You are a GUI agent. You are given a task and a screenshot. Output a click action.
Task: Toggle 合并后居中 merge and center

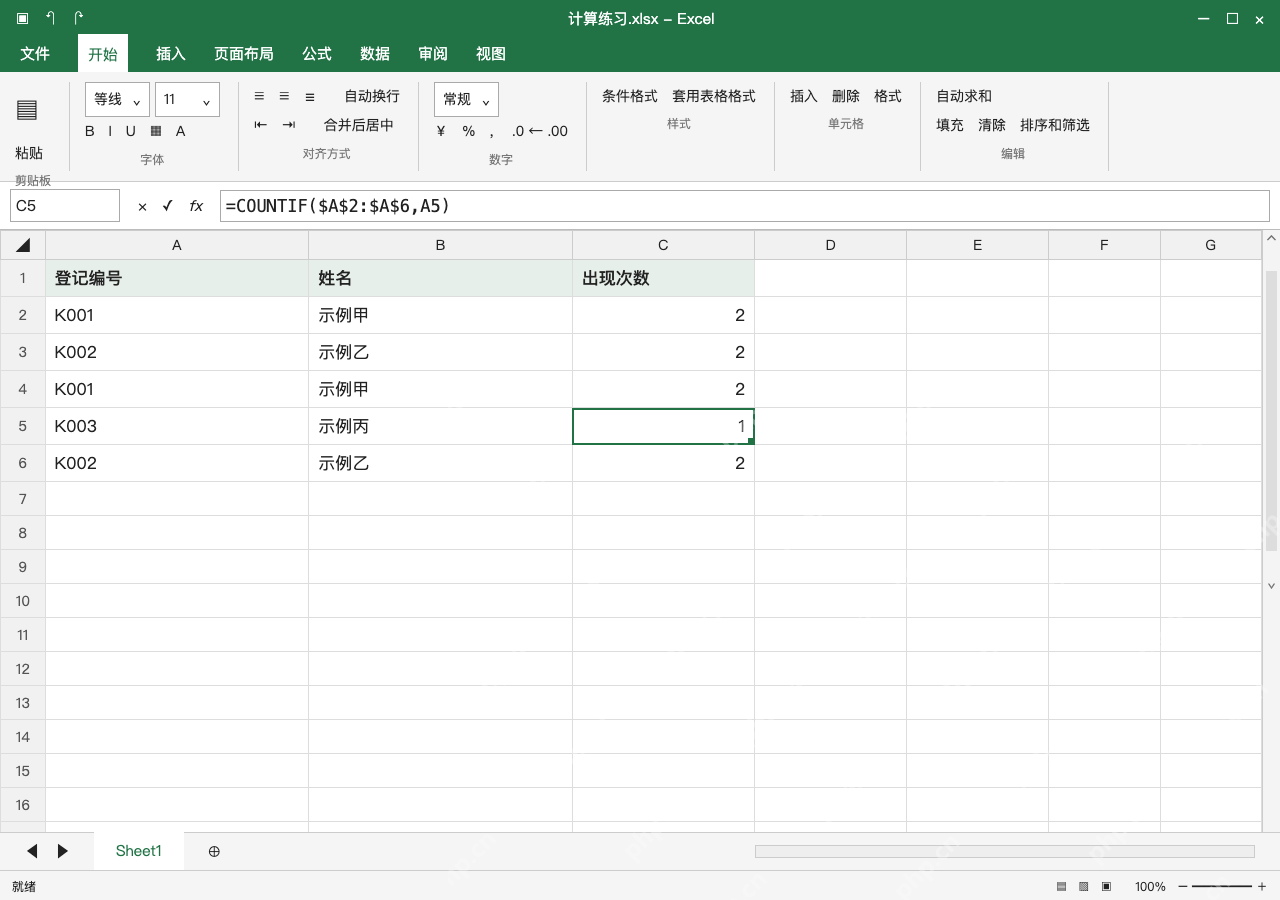tap(359, 125)
